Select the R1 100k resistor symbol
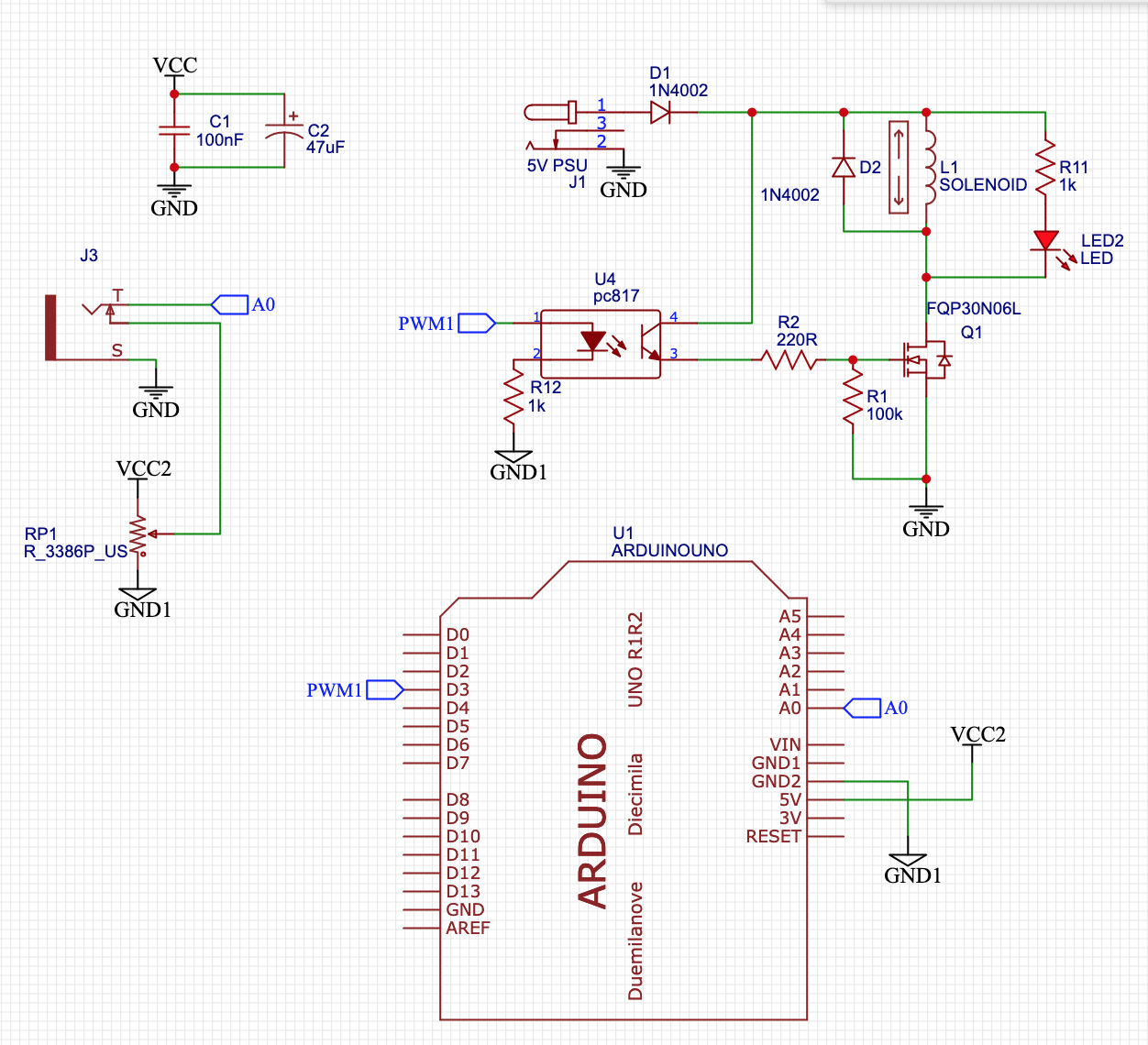Image resolution: width=1148 pixels, height=1045 pixels. (853, 396)
